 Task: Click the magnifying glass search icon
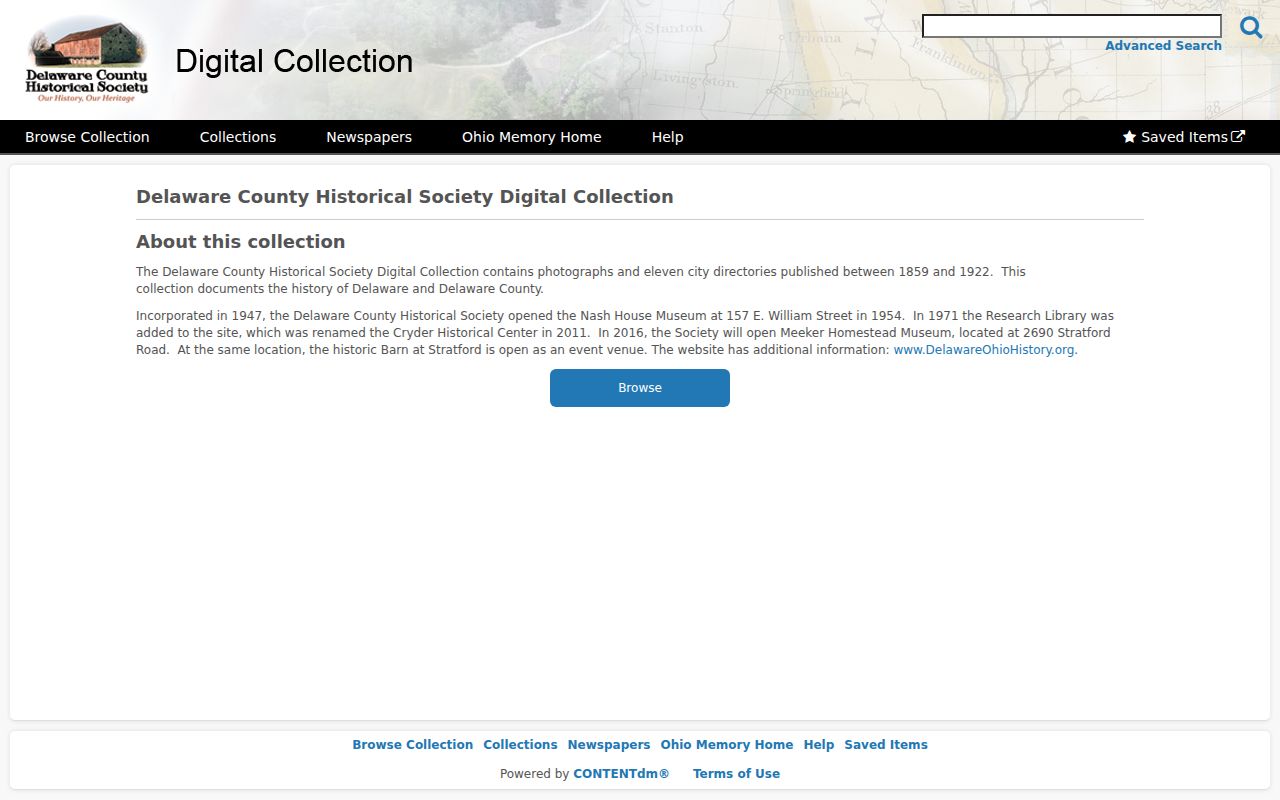tap(1251, 27)
